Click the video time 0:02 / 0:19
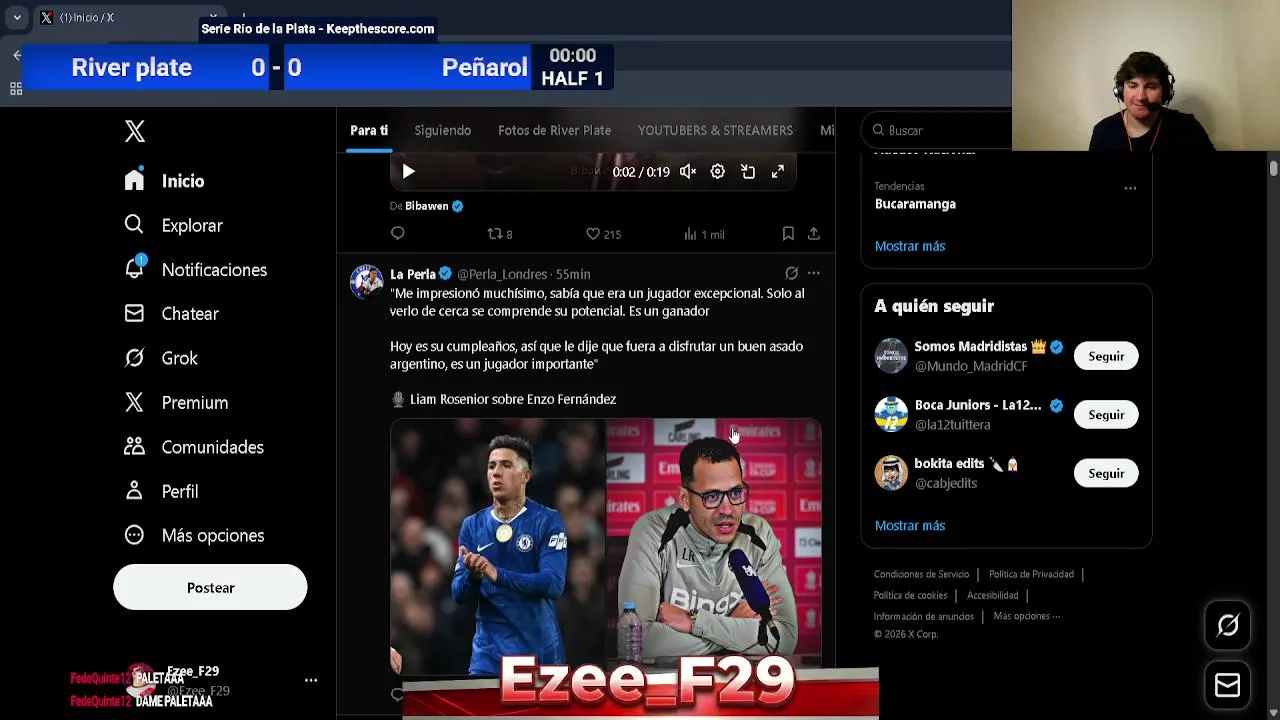 click(x=641, y=172)
